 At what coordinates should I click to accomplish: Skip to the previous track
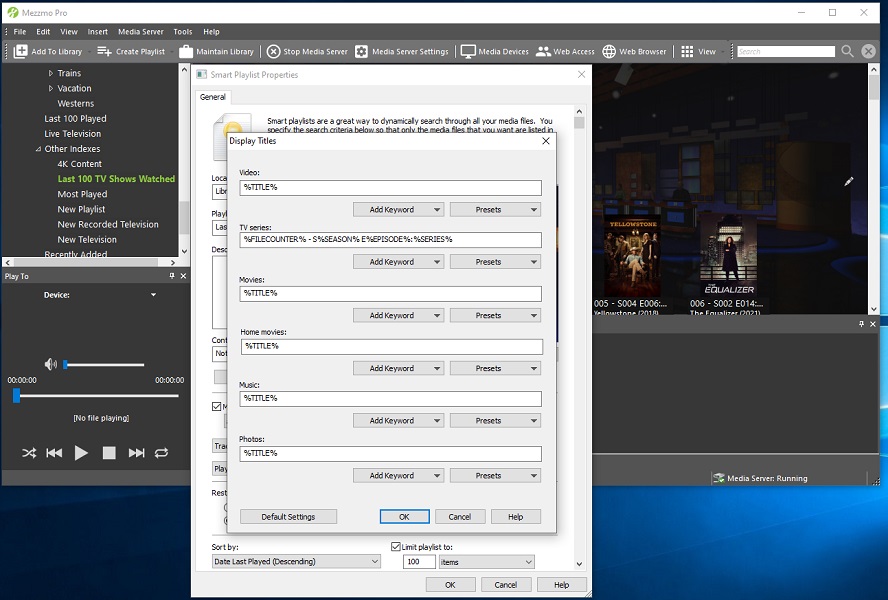click(x=54, y=453)
